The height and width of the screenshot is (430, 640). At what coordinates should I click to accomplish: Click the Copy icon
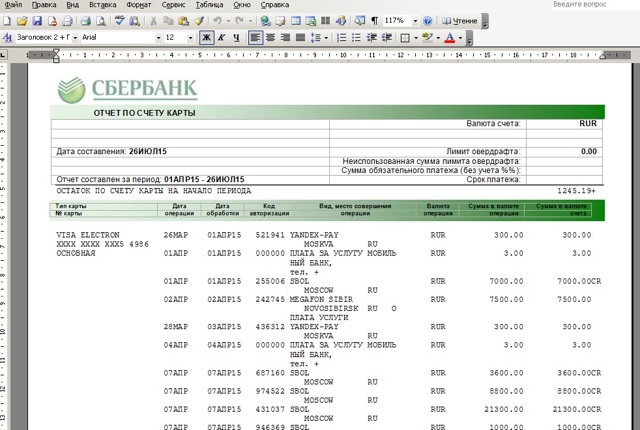[168, 21]
